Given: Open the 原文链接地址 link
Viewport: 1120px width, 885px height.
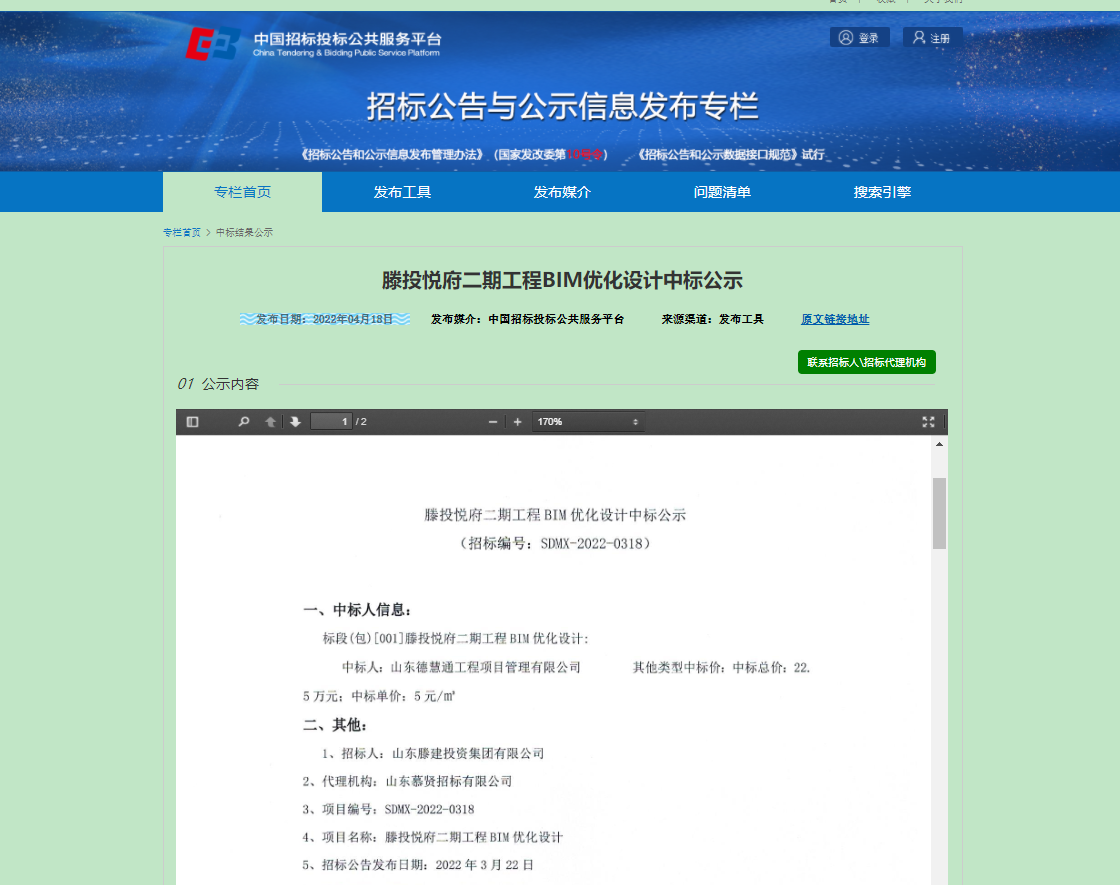Looking at the screenshot, I should 834,319.
